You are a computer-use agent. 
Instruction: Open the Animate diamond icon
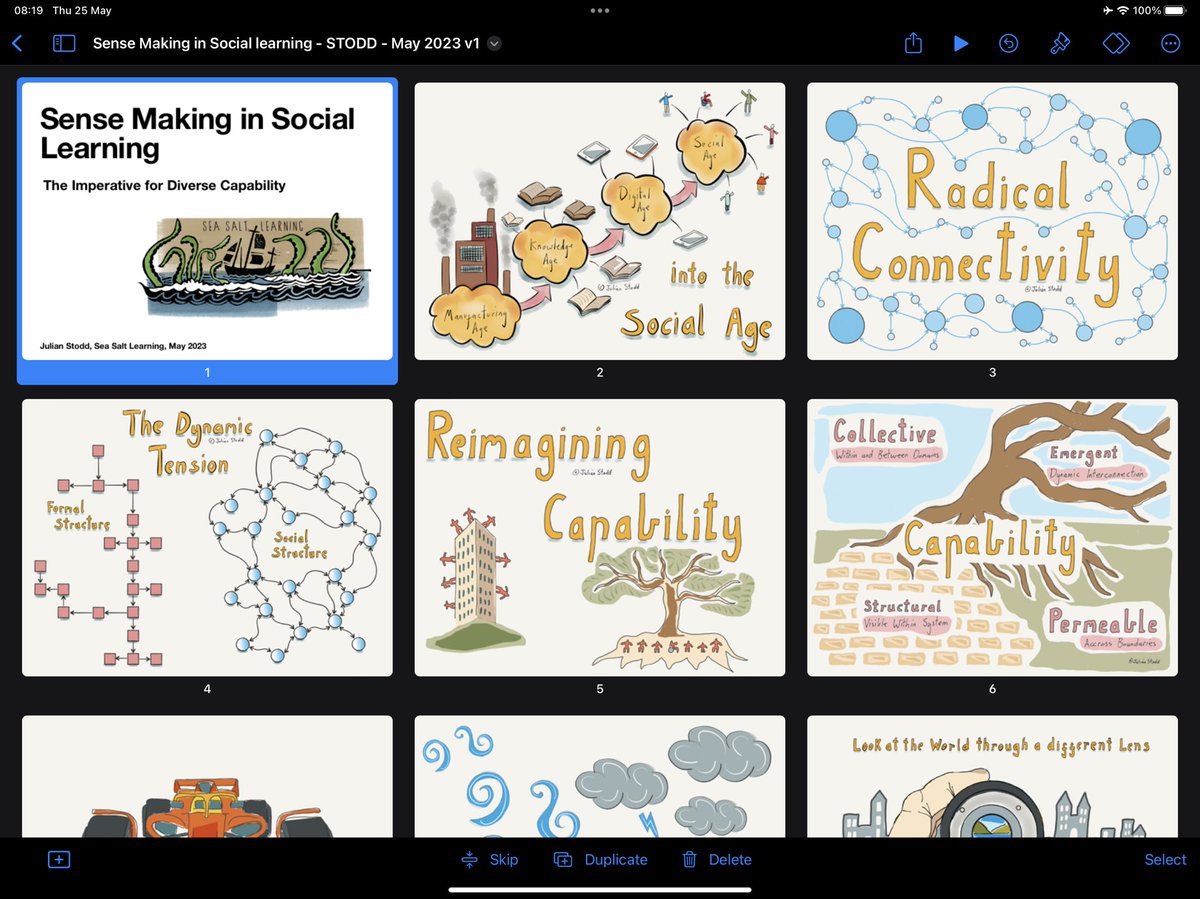(1116, 43)
